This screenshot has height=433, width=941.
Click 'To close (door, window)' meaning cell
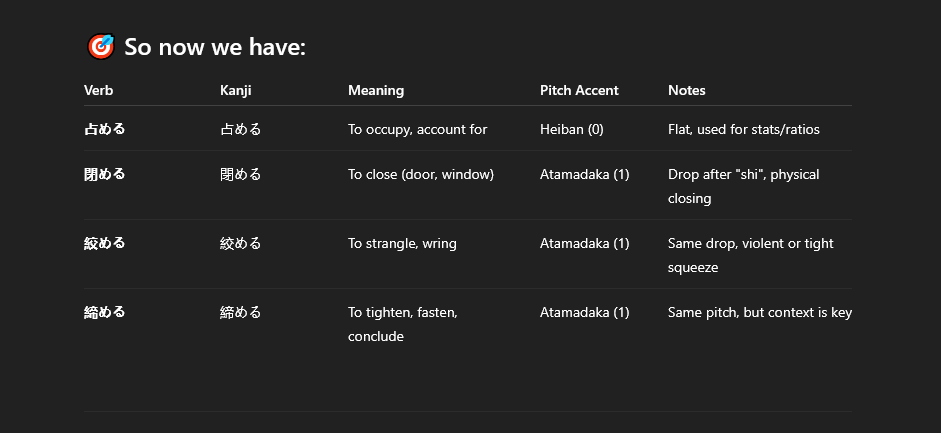point(421,175)
